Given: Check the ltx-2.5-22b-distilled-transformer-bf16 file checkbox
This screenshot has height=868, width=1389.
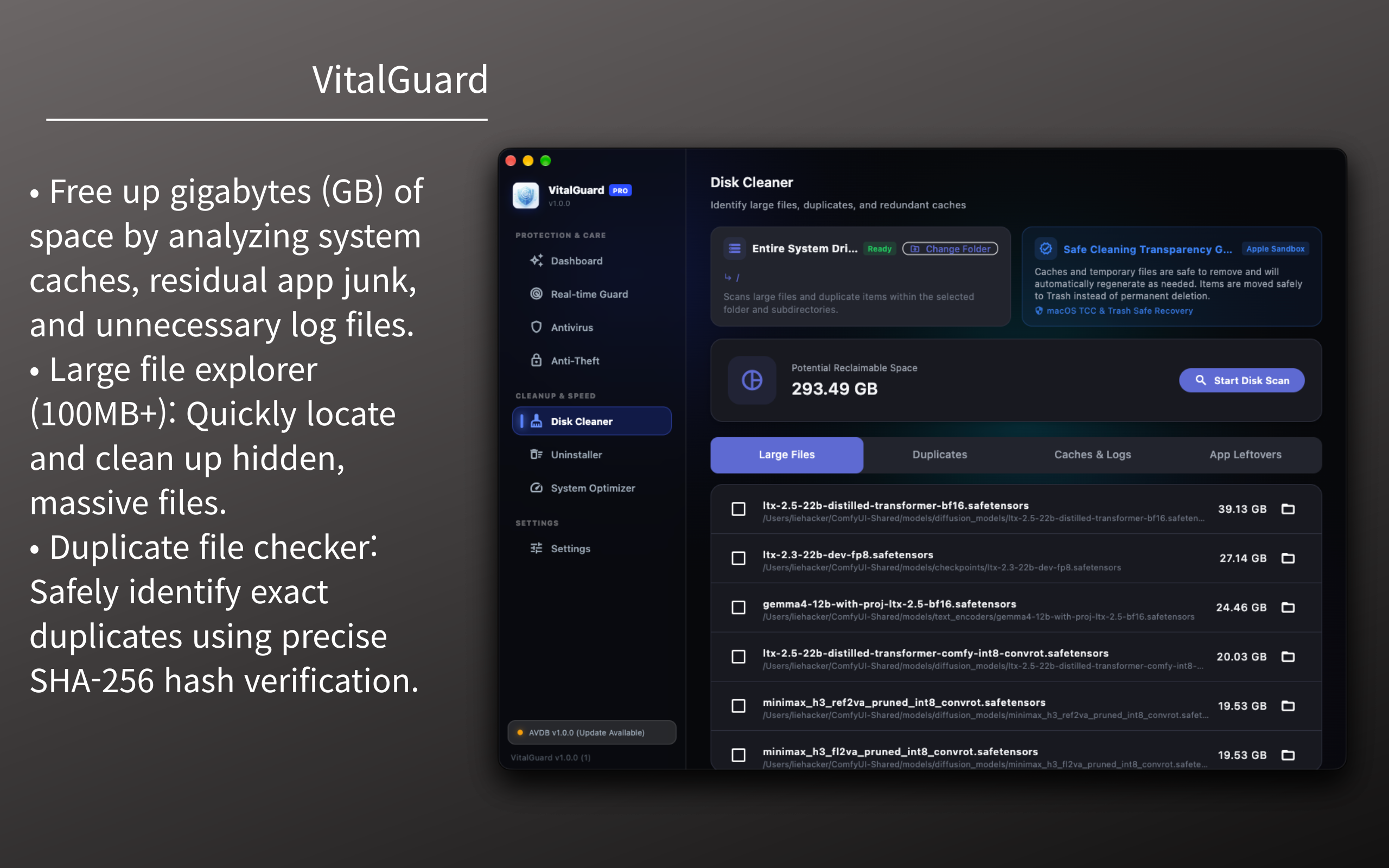Looking at the screenshot, I should pyautogui.click(x=738, y=509).
